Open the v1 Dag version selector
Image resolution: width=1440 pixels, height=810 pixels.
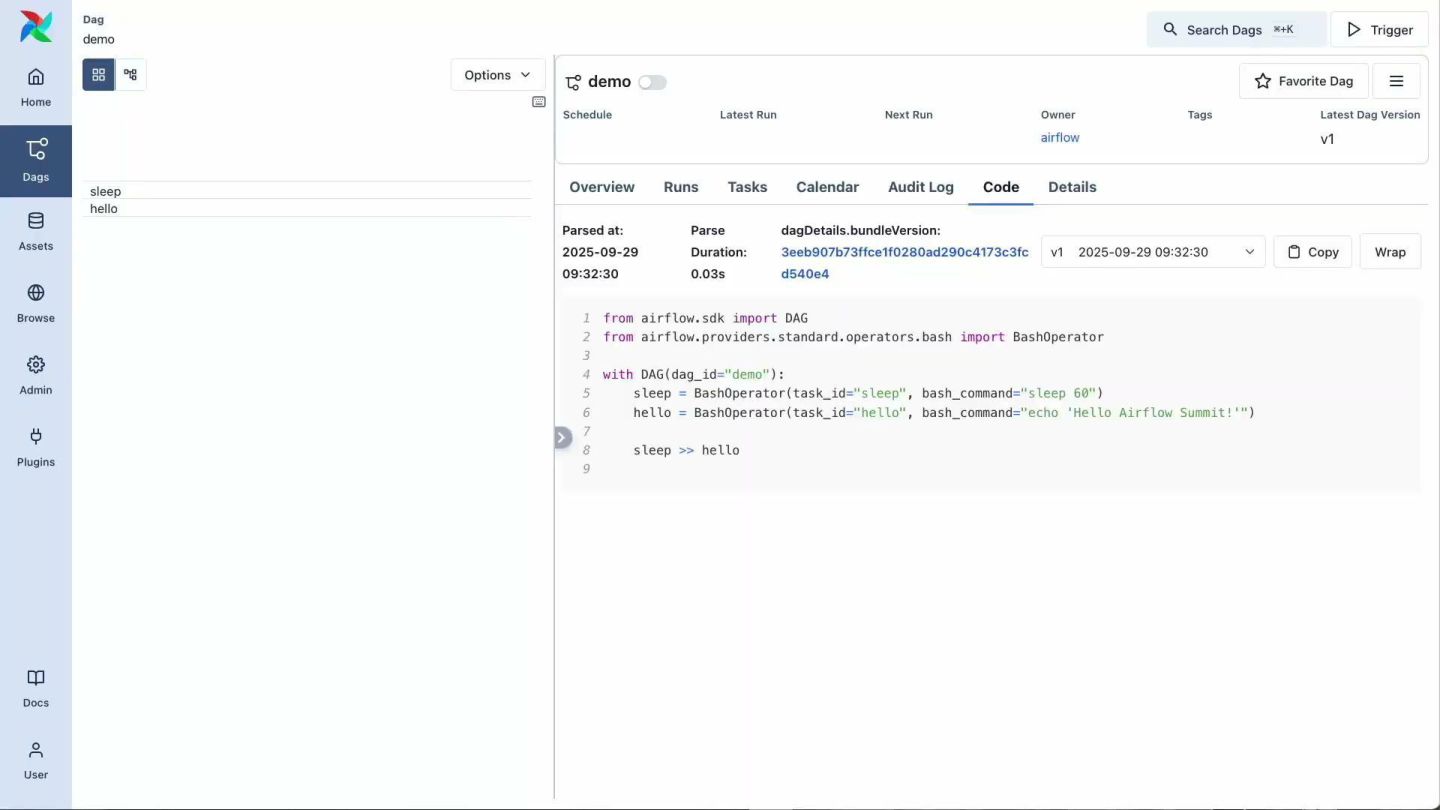click(1152, 252)
